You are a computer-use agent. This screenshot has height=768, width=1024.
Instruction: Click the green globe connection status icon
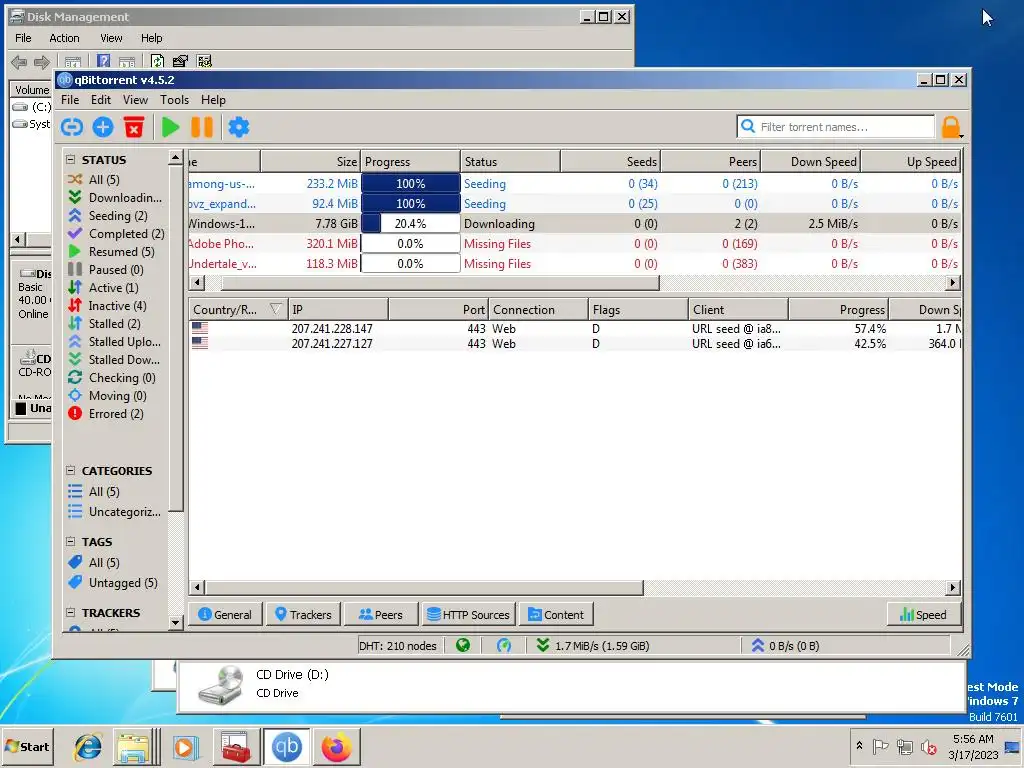pos(463,645)
